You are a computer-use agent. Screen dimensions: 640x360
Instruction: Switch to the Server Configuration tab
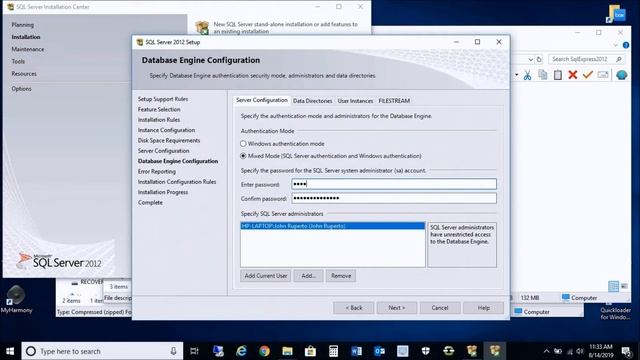pos(262,100)
